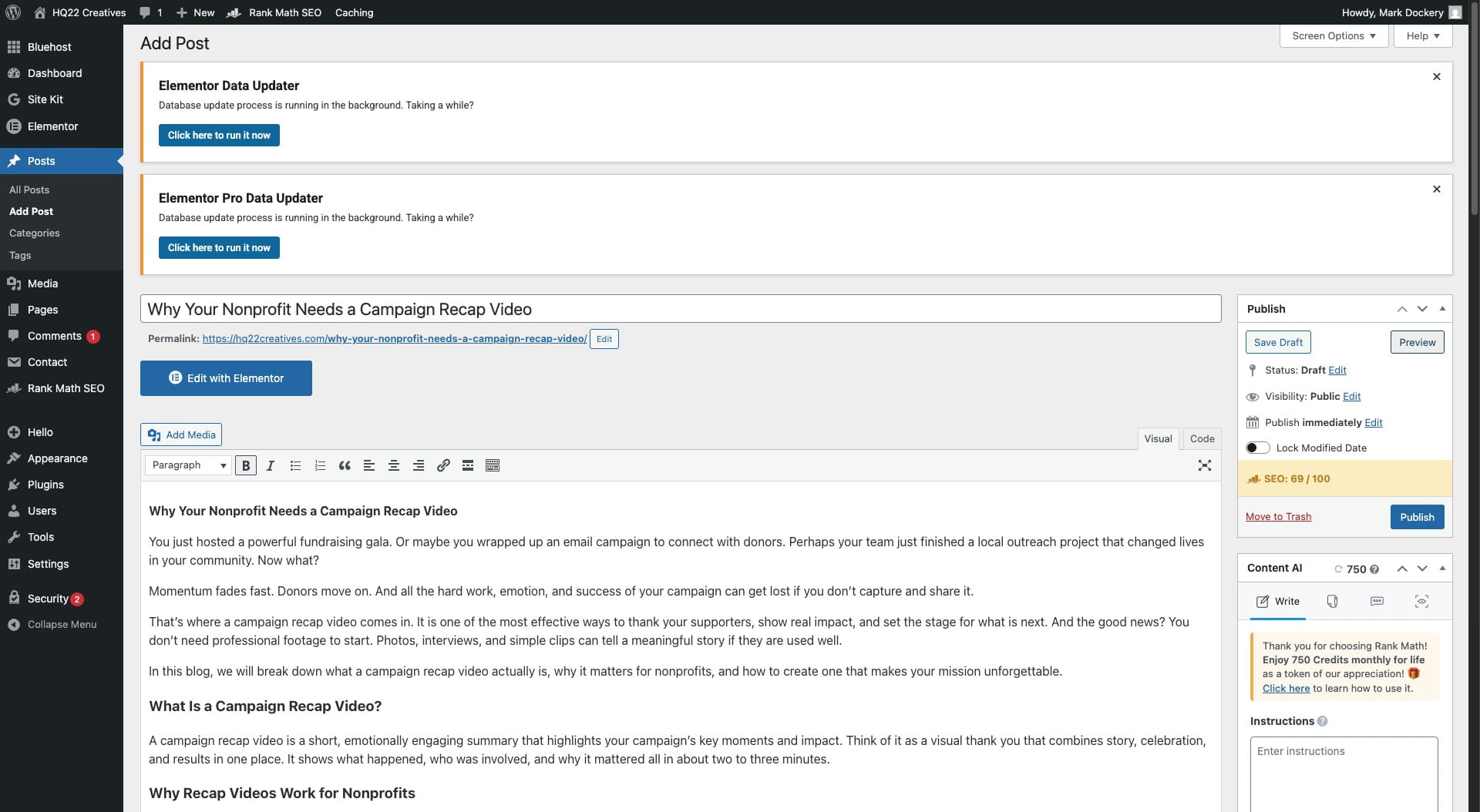The height and width of the screenshot is (812, 1480).
Task: Open Content AI tools tab icon
Action: point(1332,601)
